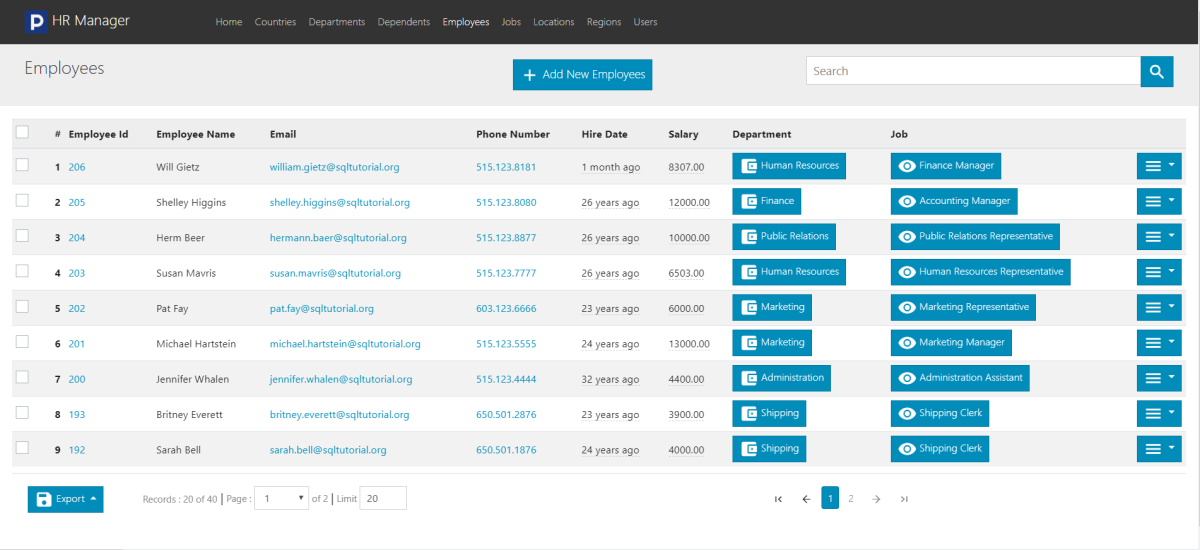1200x550 pixels.
Task: Click the Limit records input field
Action: tap(382, 498)
